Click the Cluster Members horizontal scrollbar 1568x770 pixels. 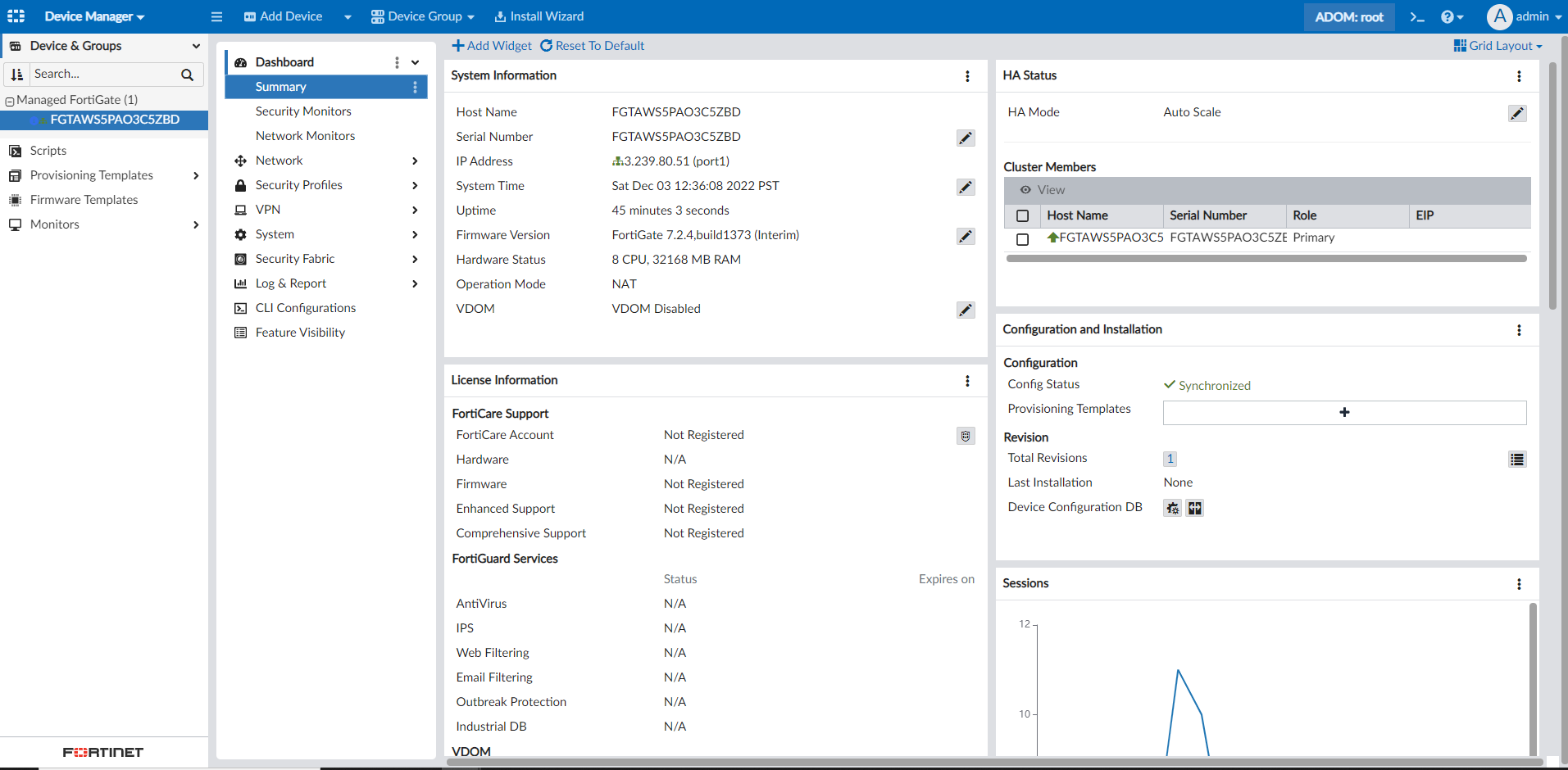point(1266,259)
